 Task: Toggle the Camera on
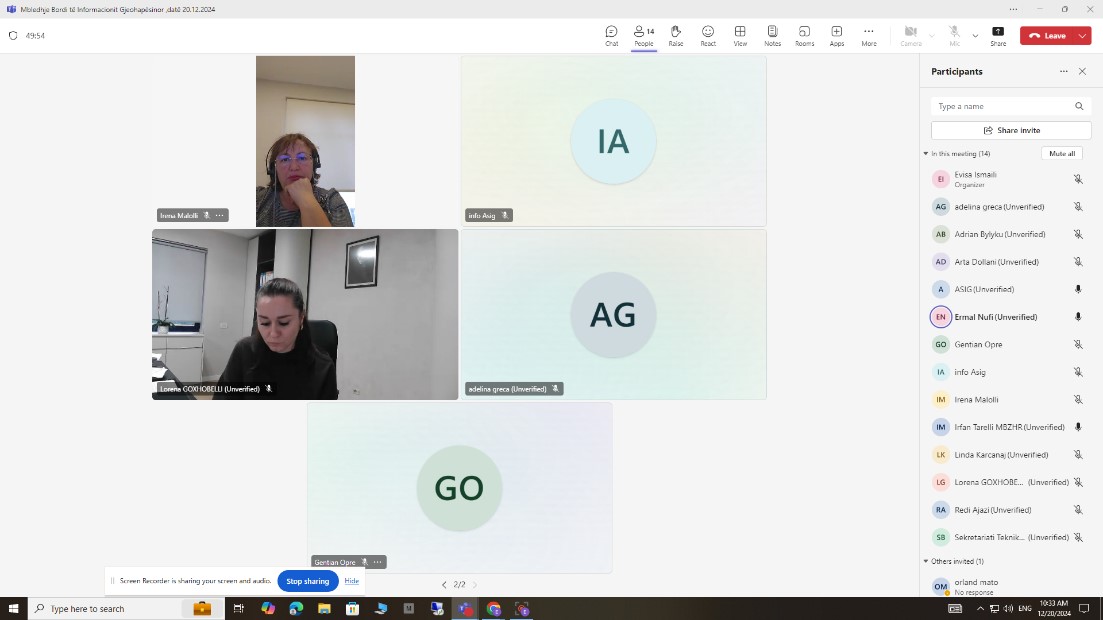910,35
